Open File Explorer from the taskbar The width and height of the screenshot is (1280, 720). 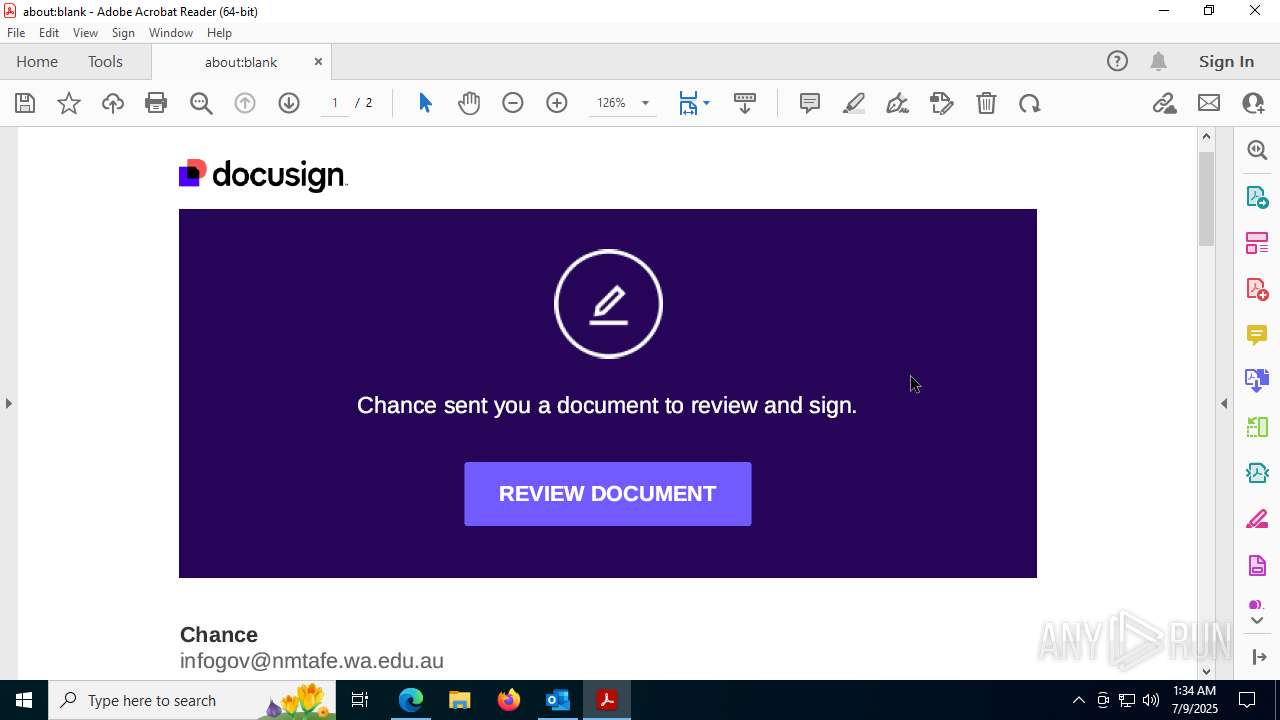[x=460, y=700]
